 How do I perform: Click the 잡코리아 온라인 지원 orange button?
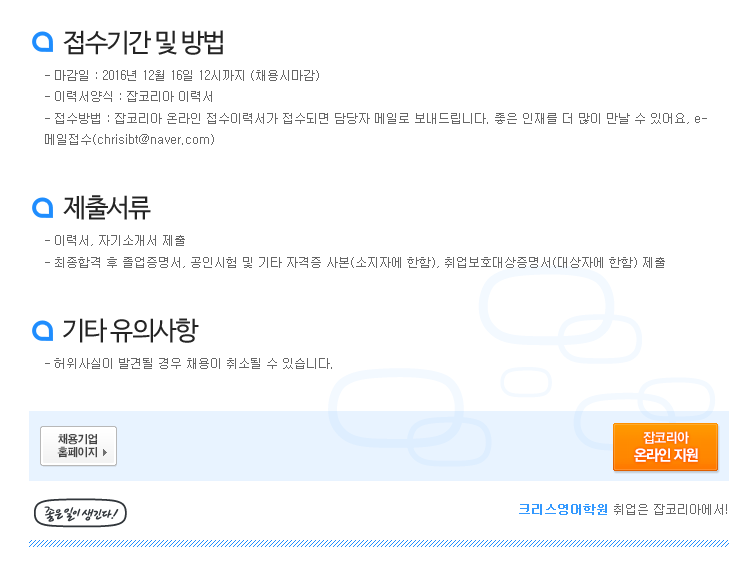click(x=665, y=447)
